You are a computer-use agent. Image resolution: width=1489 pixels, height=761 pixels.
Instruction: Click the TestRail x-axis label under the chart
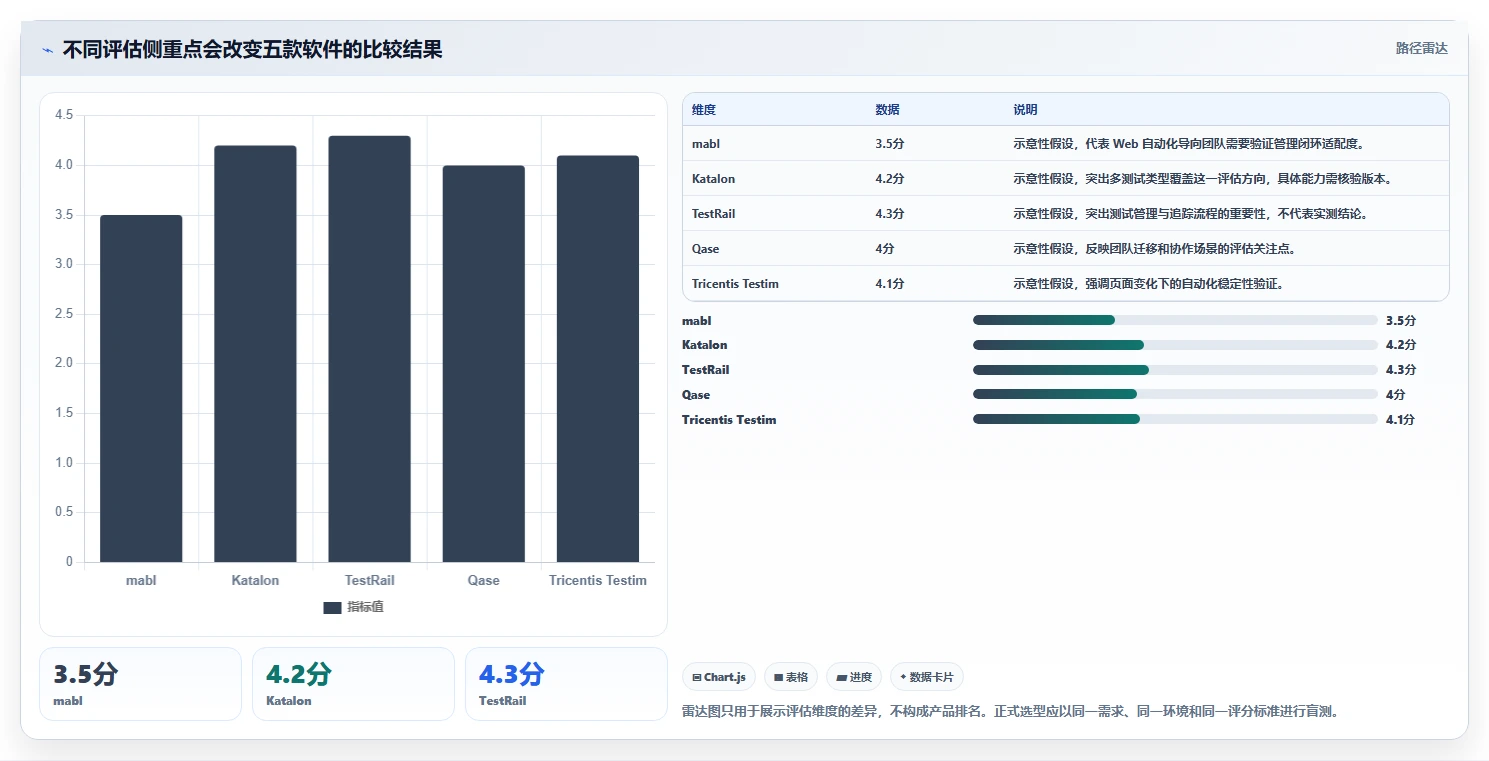(369, 580)
